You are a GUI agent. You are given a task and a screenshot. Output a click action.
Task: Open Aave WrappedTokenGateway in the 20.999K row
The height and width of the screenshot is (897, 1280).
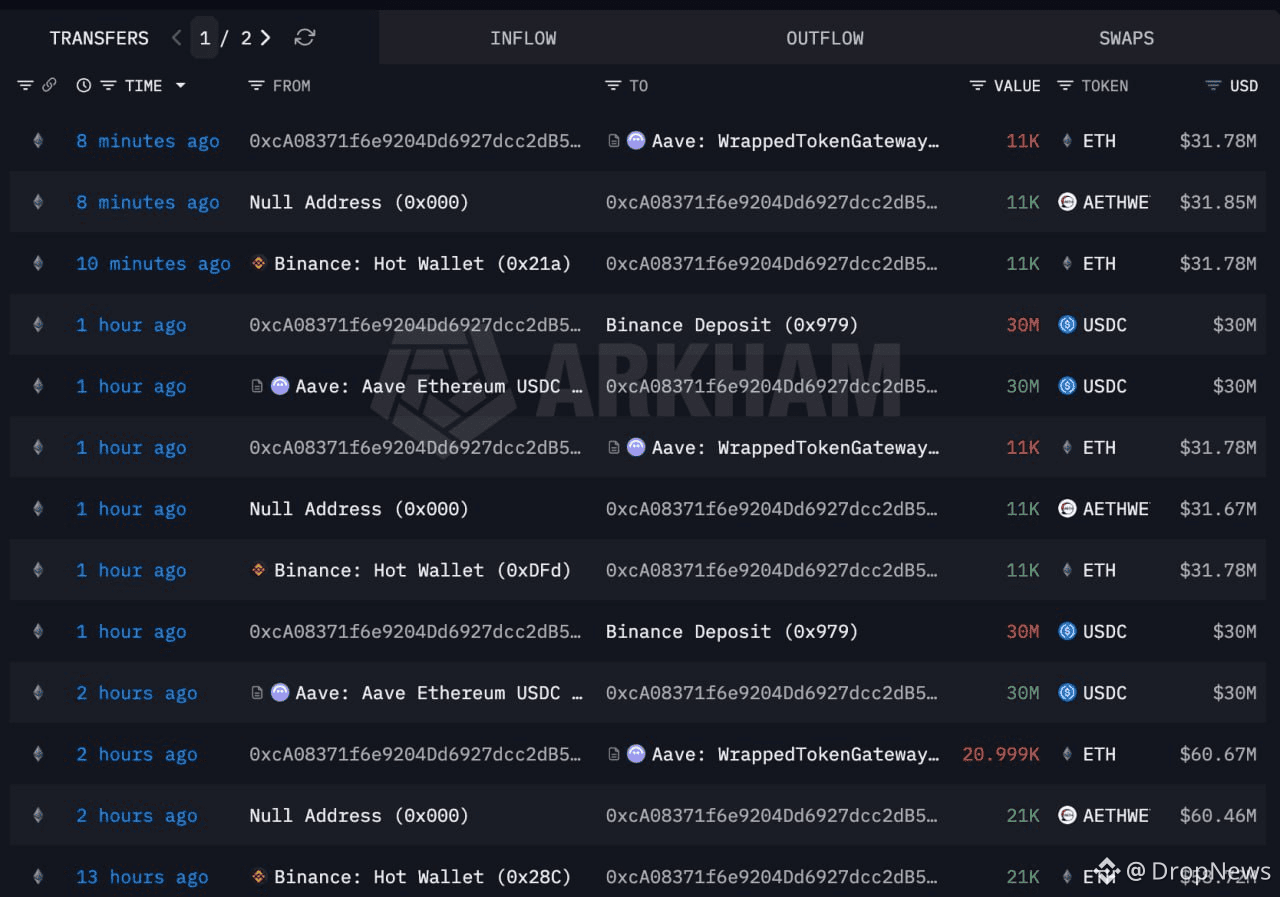coord(795,754)
